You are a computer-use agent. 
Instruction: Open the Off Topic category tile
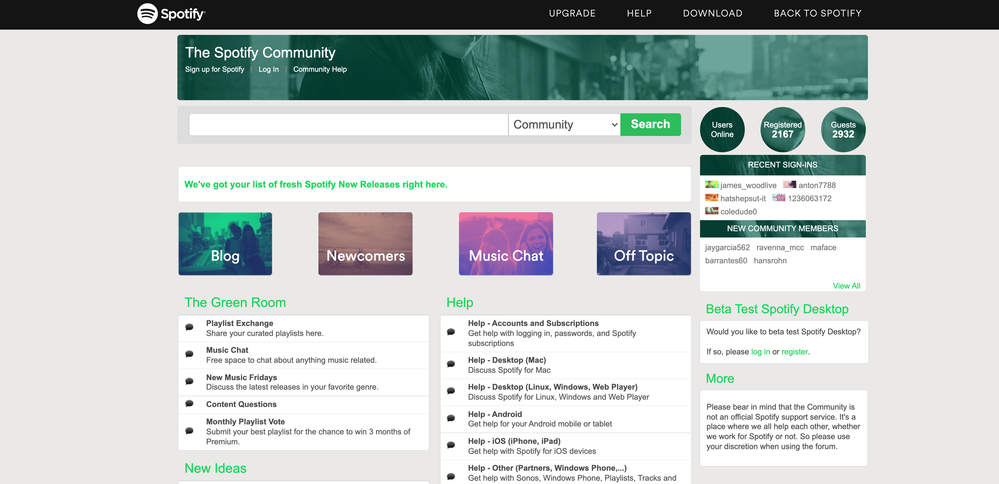pos(643,244)
